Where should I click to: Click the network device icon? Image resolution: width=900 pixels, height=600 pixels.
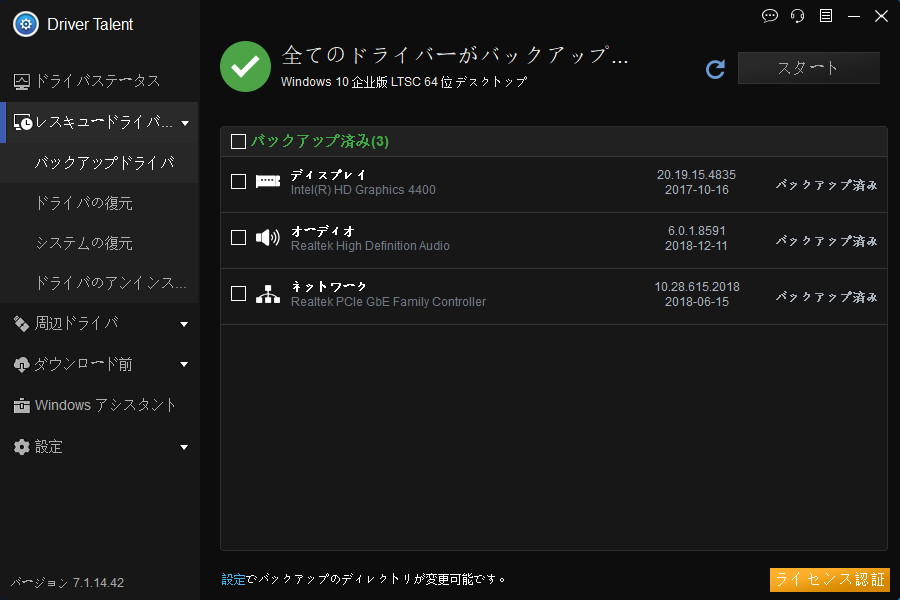pos(267,293)
